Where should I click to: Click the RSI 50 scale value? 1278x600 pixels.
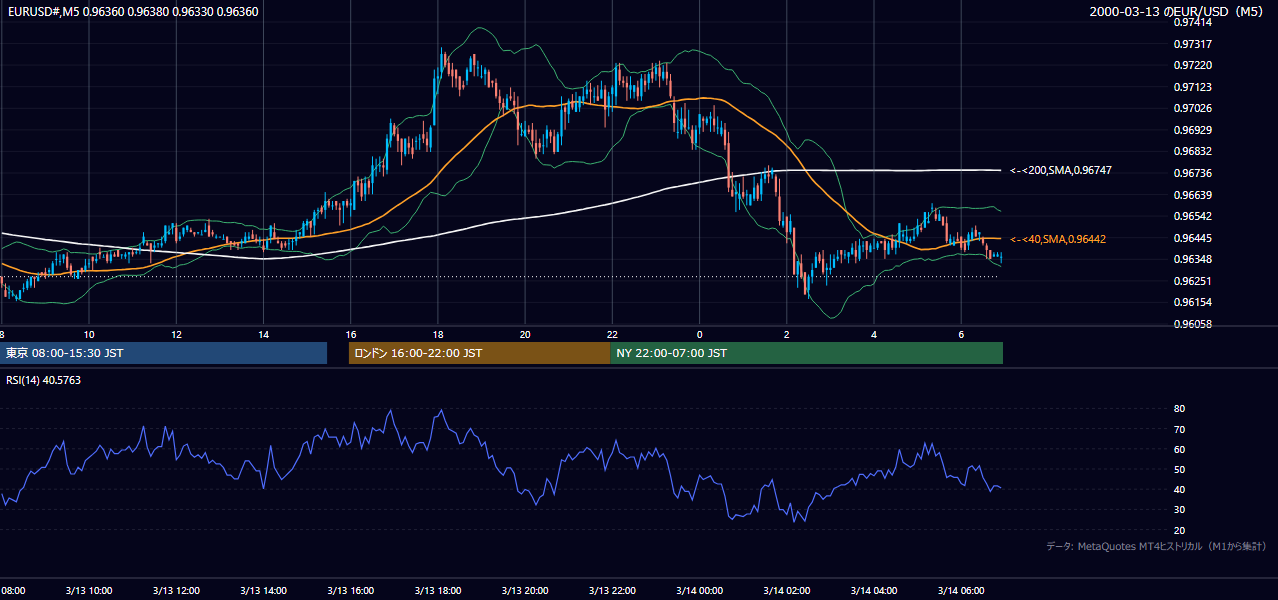[x=1180, y=469]
